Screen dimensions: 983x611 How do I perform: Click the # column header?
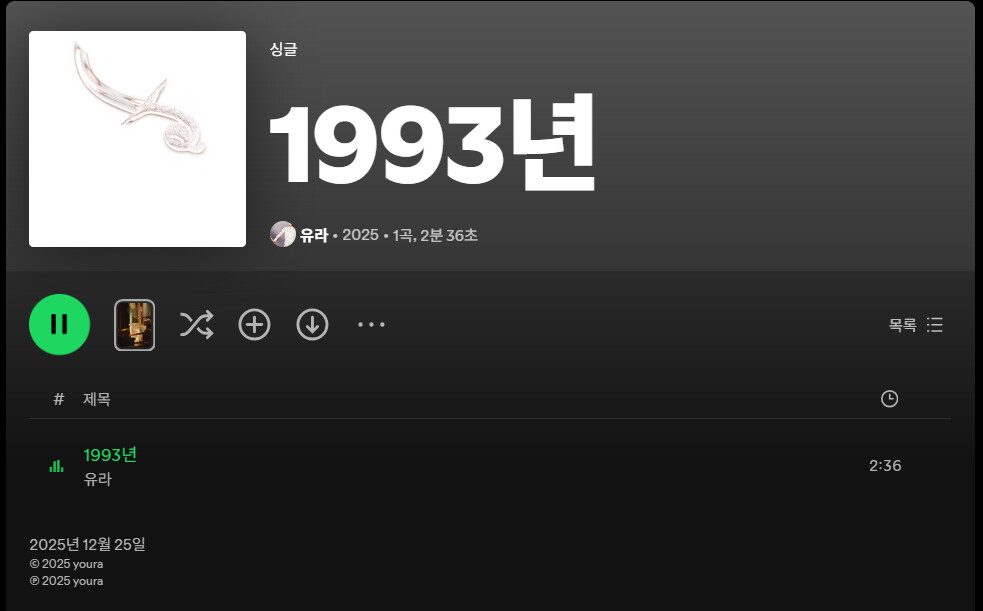coord(59,399)
